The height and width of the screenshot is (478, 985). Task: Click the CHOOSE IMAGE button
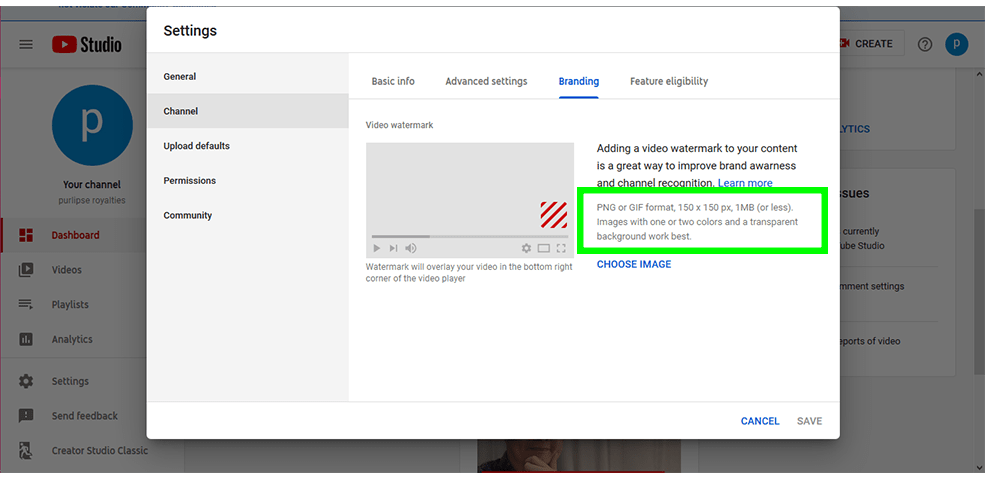634,264
